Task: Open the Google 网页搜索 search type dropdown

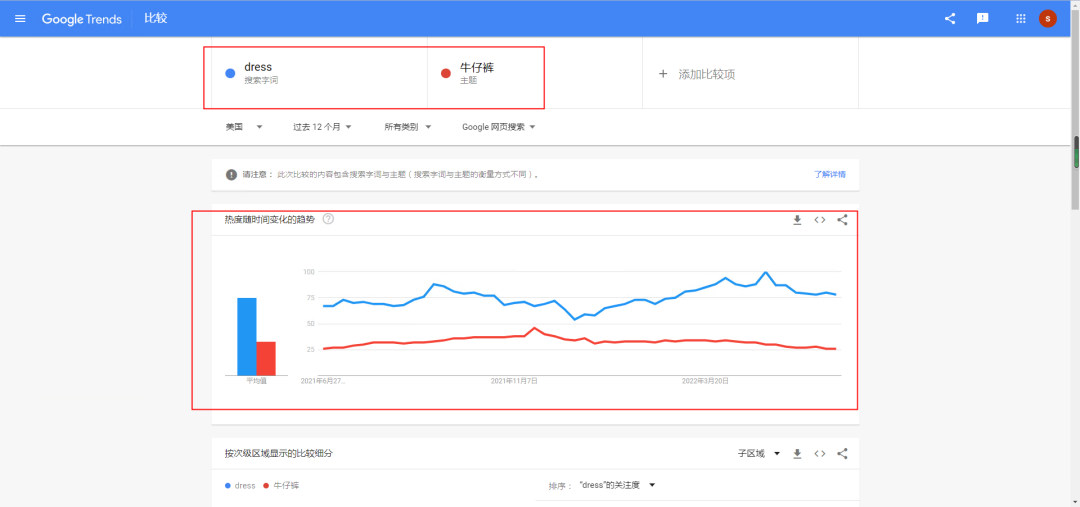Action: click(499, 127)
